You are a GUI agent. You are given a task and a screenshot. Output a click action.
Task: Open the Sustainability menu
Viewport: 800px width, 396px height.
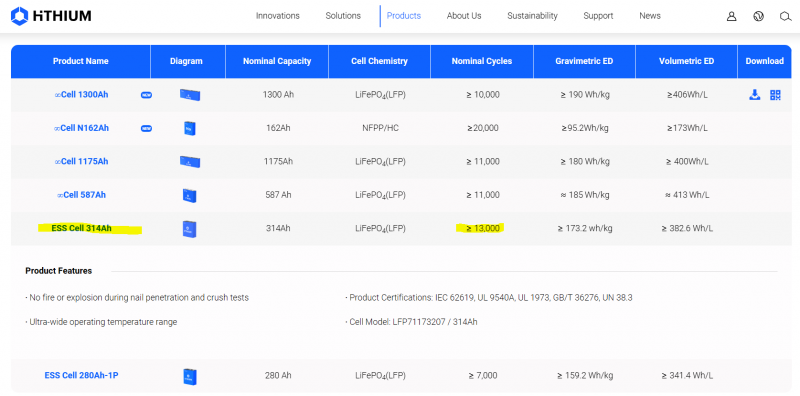532,16
